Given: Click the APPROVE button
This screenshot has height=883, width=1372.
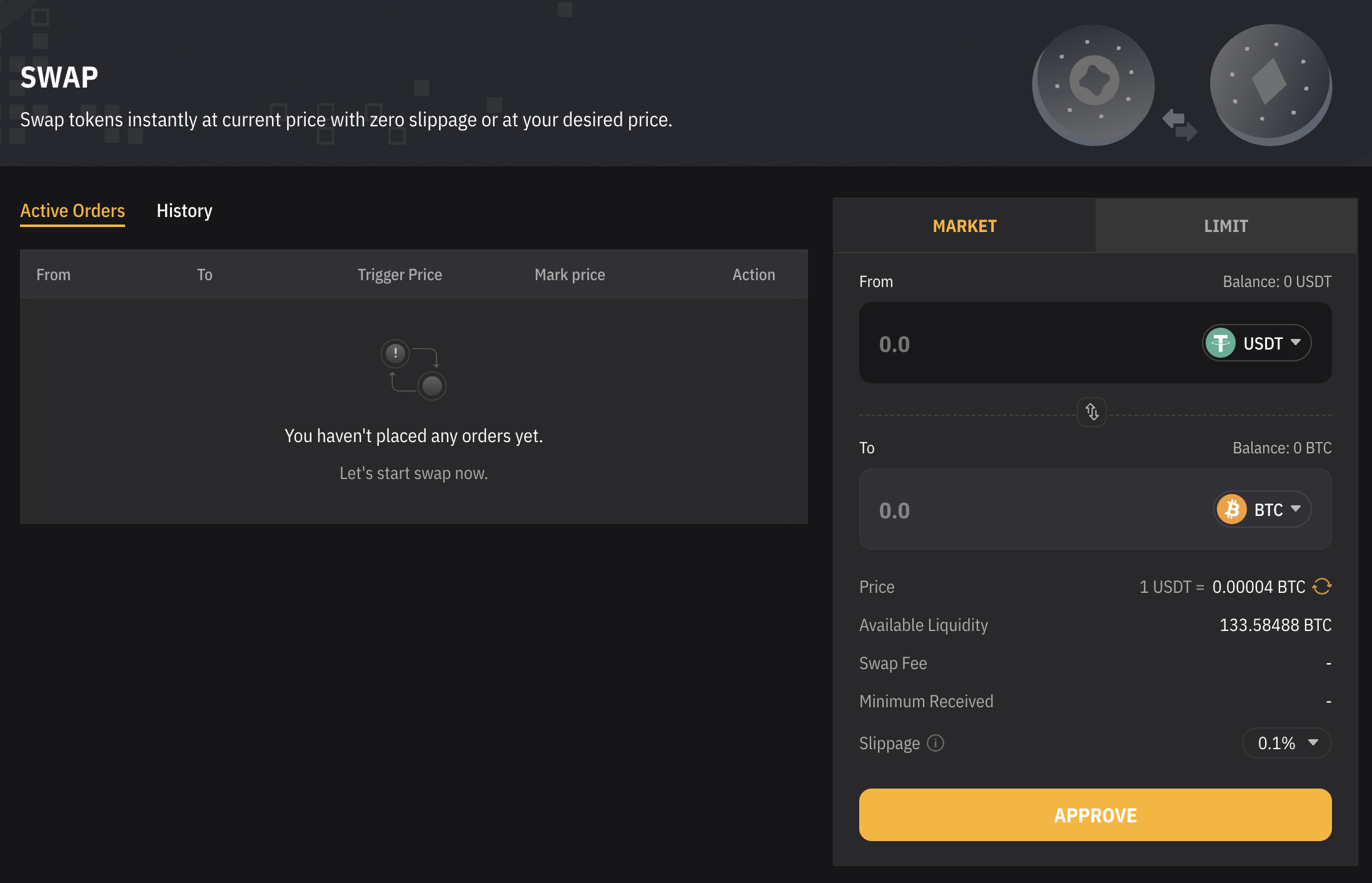Looking at the screenshot, I should tap(1095, 815).
